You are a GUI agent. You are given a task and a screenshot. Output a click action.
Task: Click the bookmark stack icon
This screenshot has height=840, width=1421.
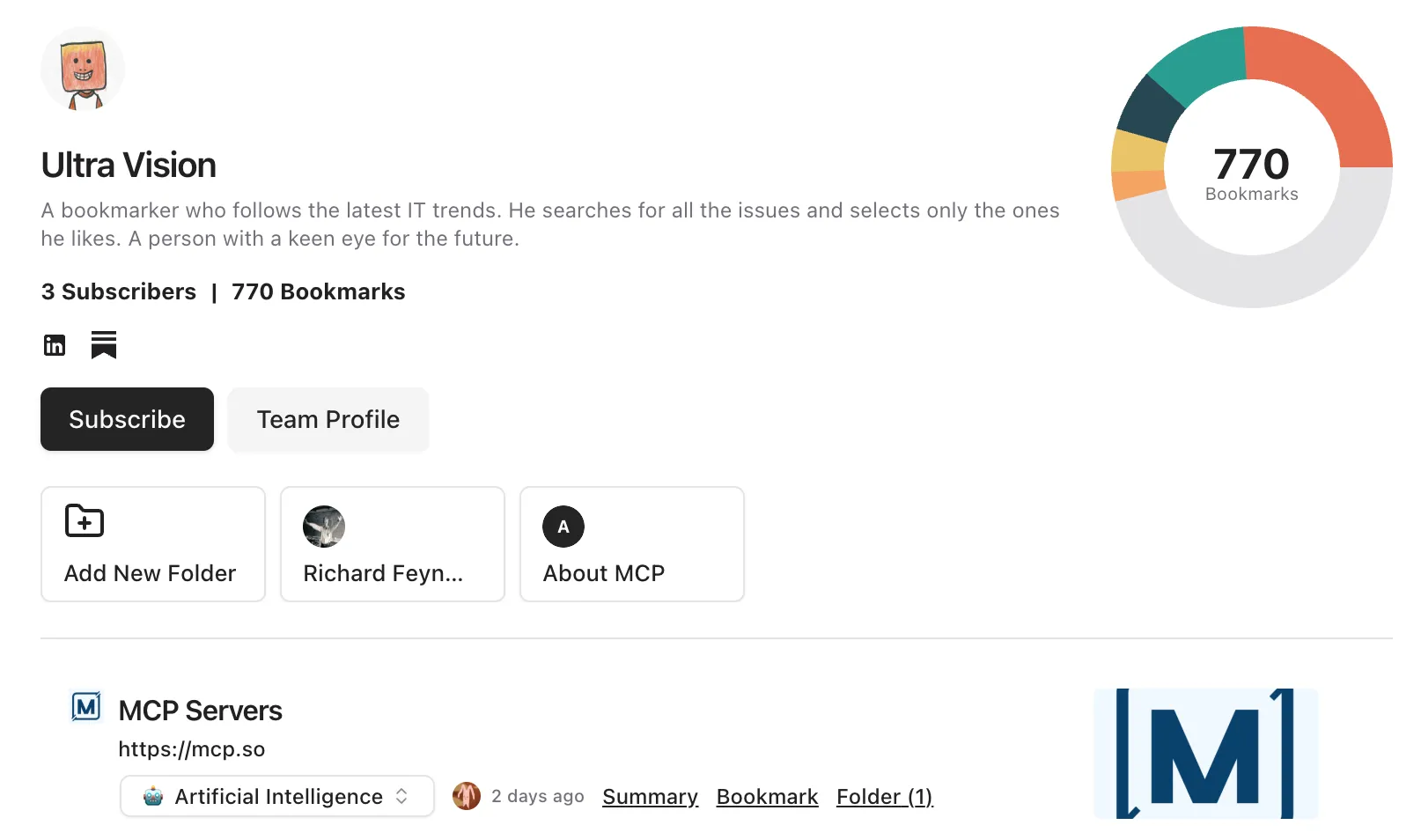104,345
